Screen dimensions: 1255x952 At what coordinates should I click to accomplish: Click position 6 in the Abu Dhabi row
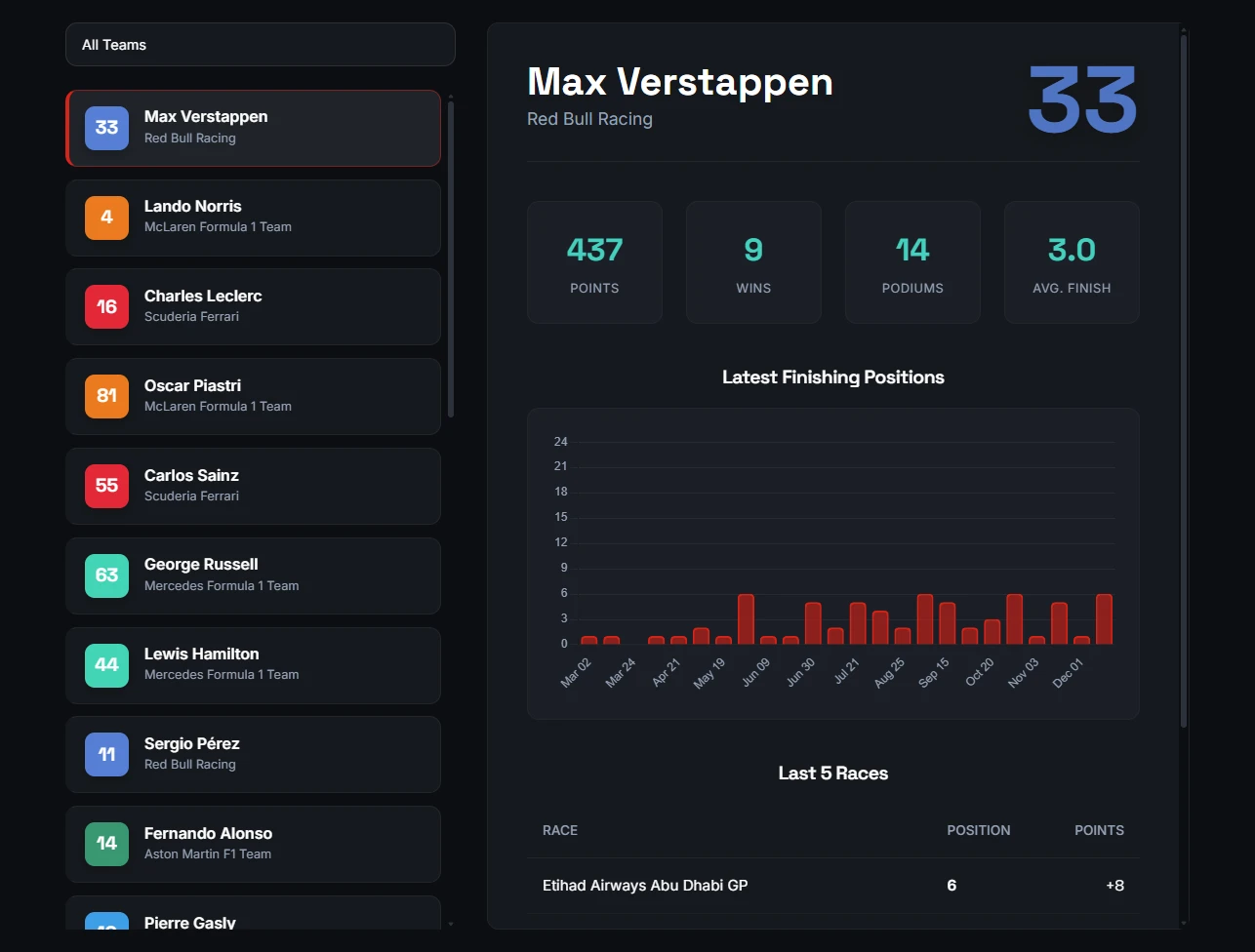[951, 886]
